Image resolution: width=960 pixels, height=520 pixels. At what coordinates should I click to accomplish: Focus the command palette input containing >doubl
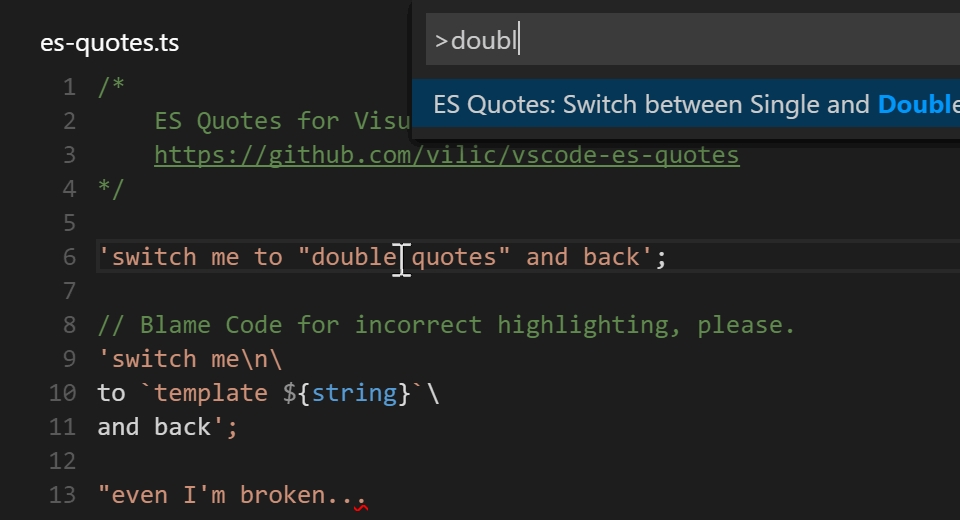pyautogui.click(x=690, y=41)
